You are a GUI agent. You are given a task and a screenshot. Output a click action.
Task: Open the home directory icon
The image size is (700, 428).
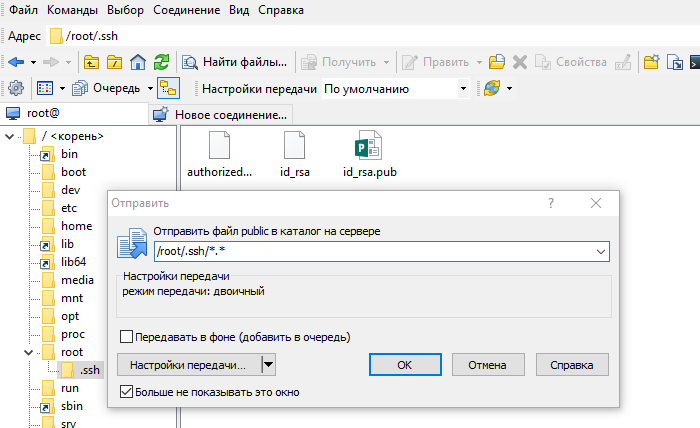(139, 62)
